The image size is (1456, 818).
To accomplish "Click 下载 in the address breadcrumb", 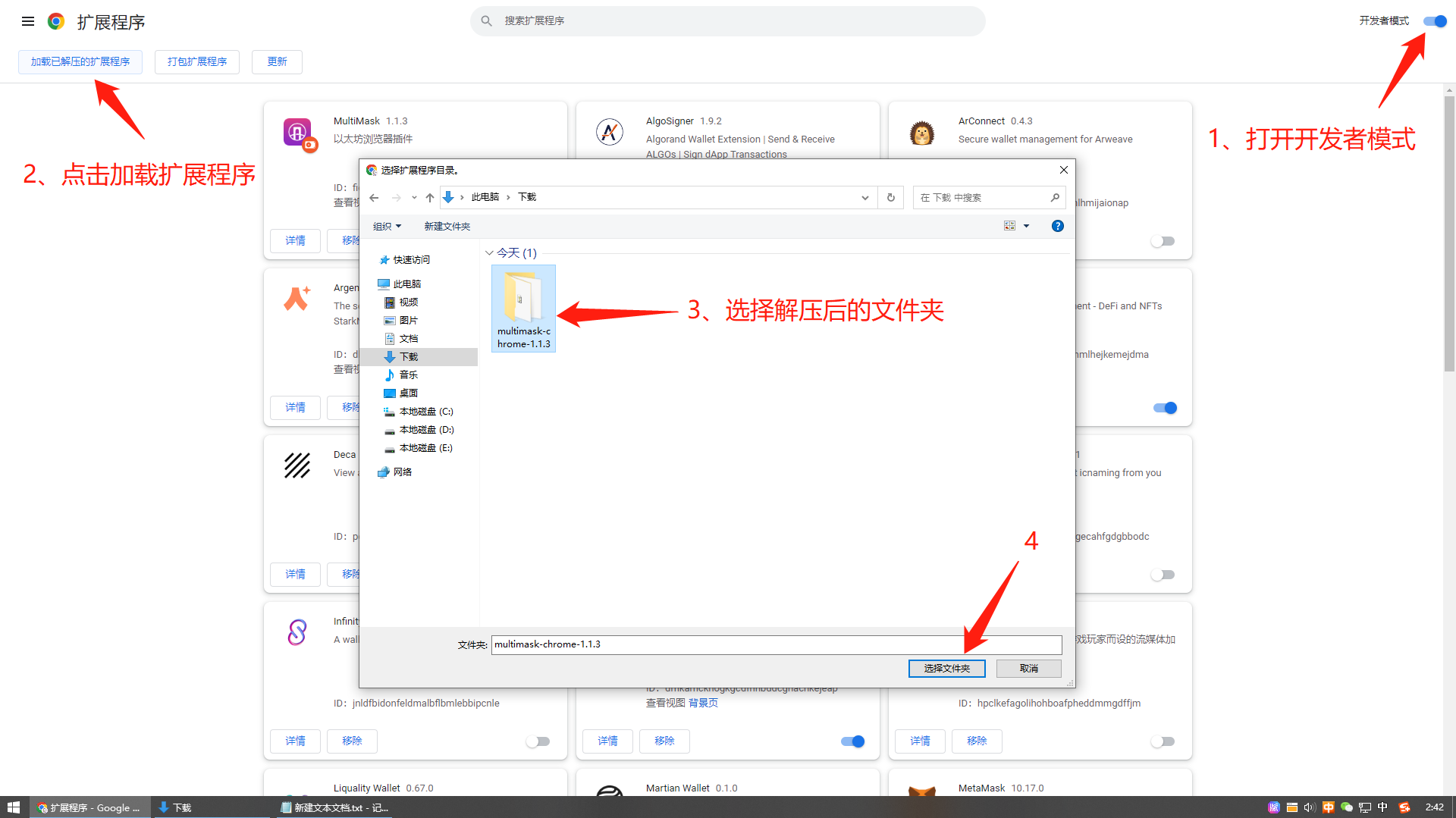I will coord(527,197).
